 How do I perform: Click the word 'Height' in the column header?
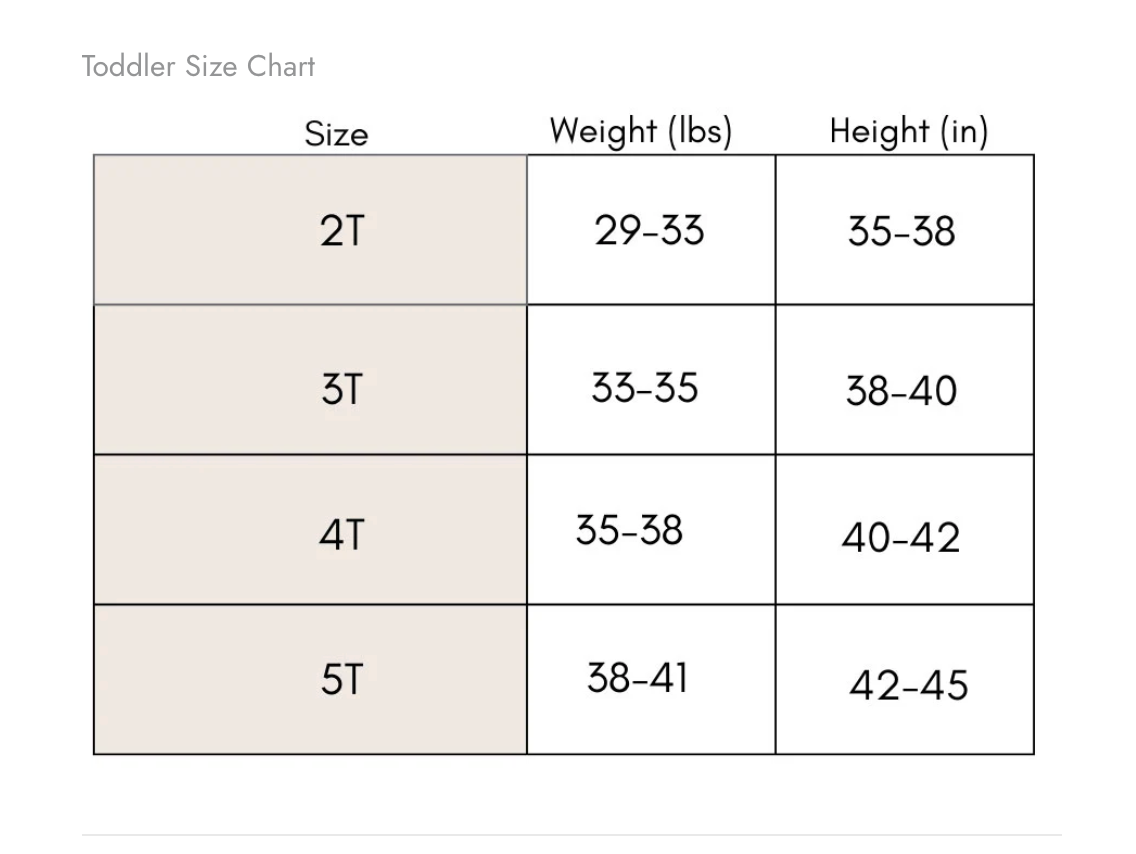[x=879, y=131]
